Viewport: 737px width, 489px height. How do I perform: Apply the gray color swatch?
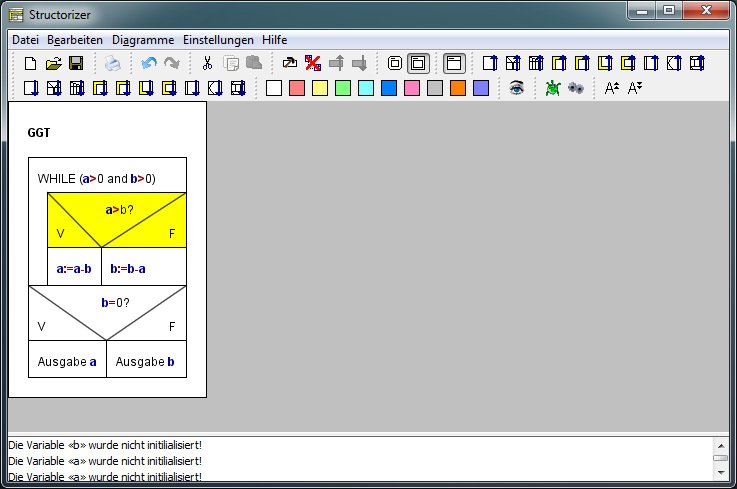pos(435,88)
